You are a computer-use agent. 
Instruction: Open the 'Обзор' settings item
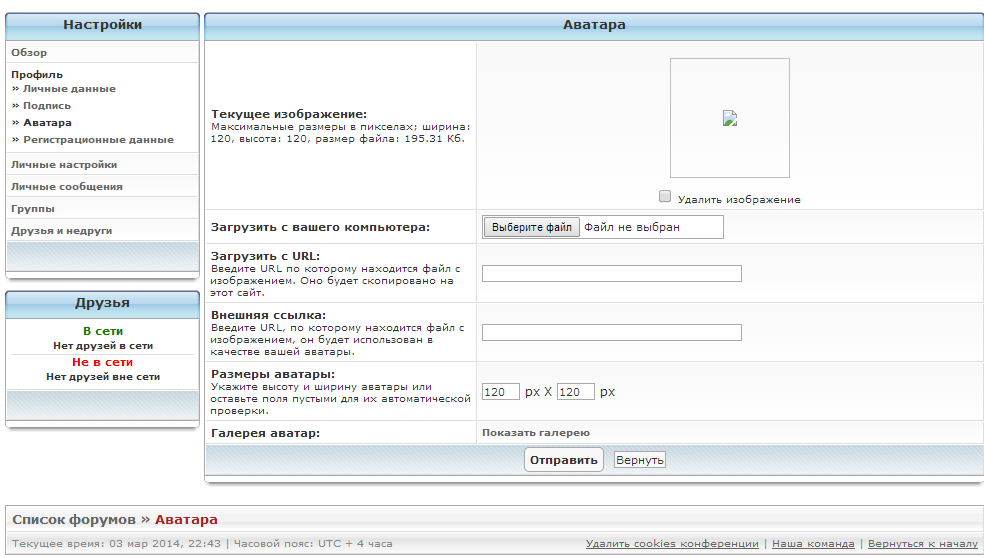click(29, 53)
